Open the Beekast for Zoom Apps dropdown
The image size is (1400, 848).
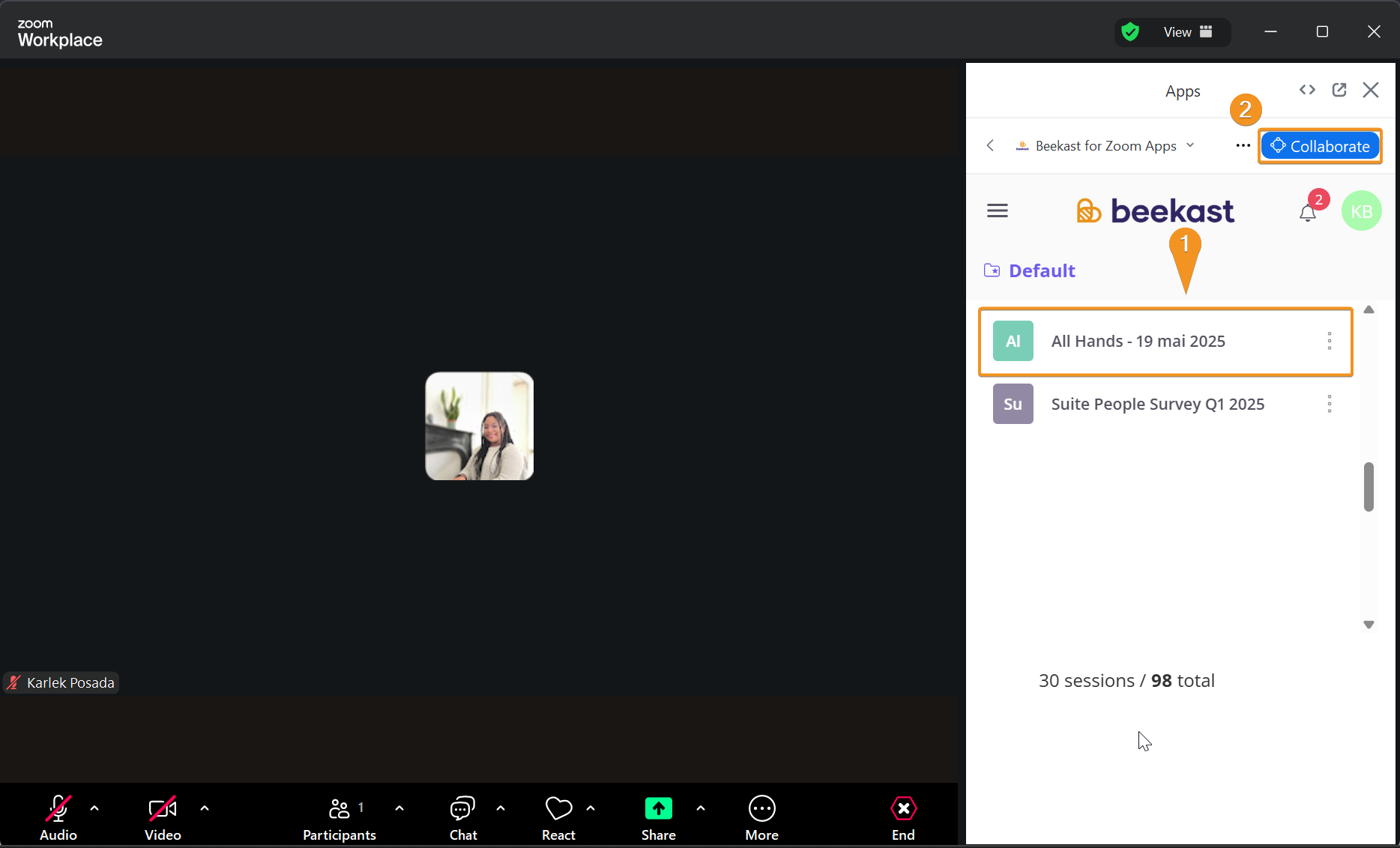pyautogui.click(x=1105, y=146)
